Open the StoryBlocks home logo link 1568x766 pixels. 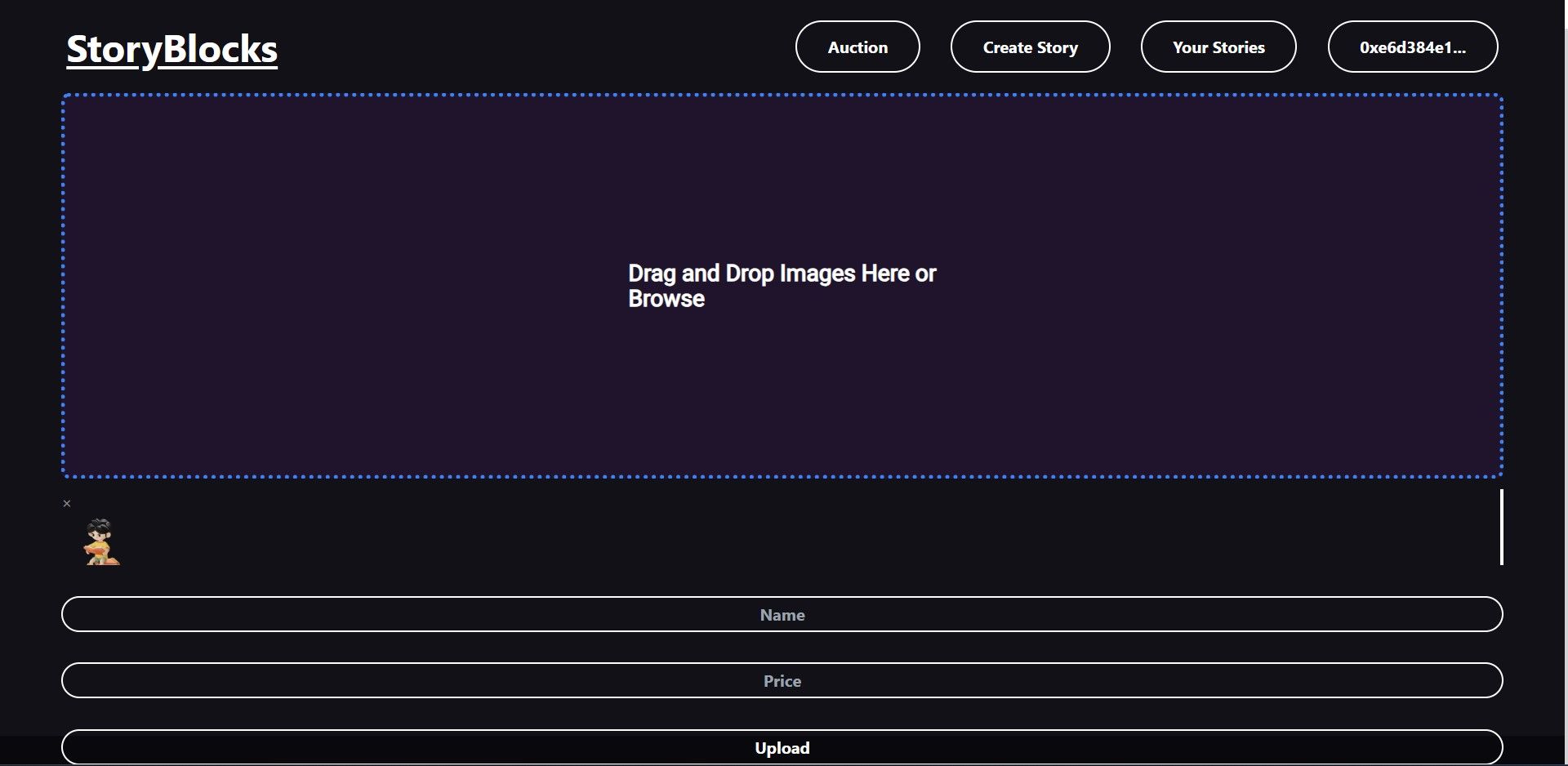coord(171,49)
